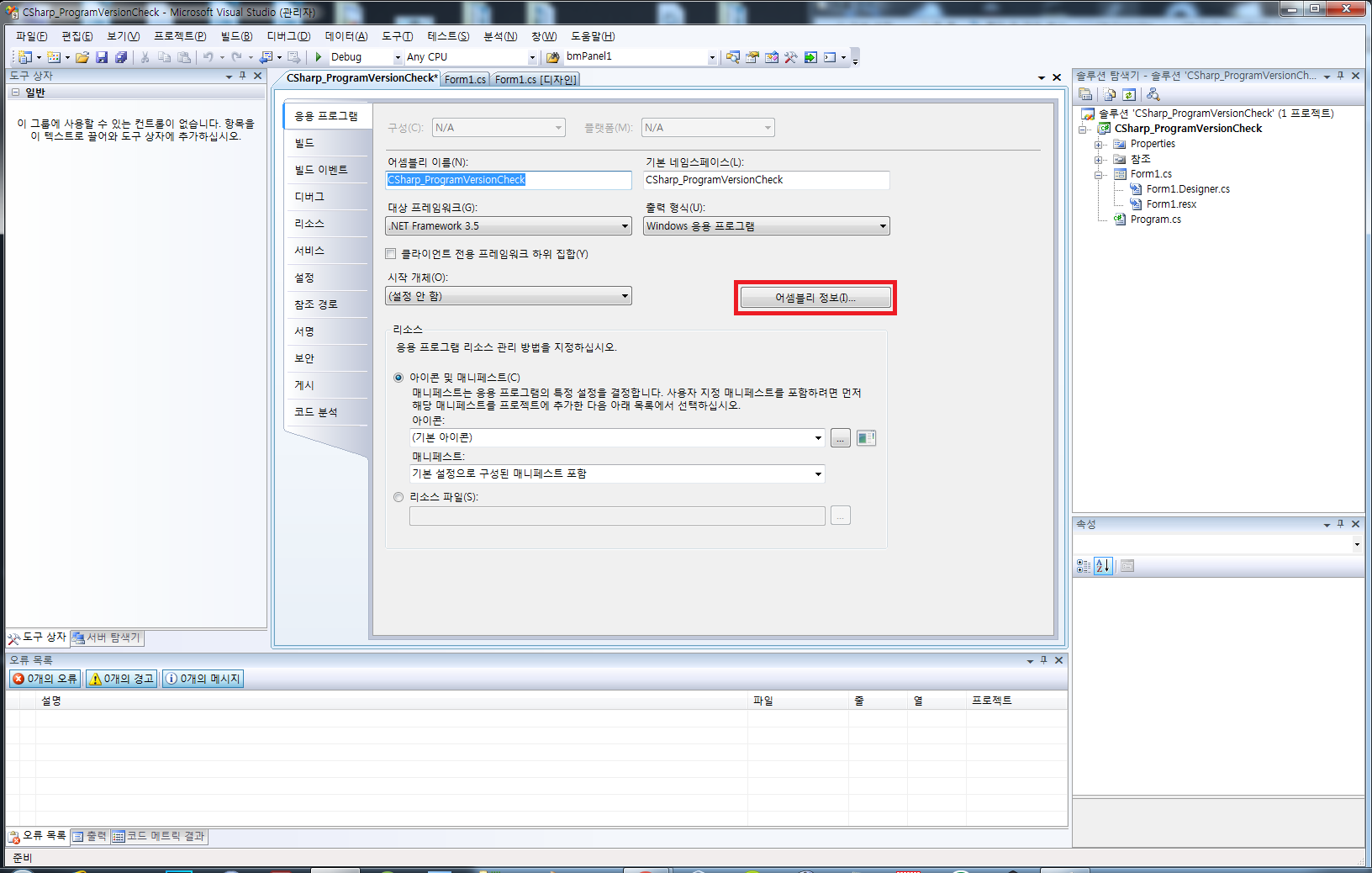This screenshot has width=1372, height=873.
Task: Expand the 참조 references node
Action: tap(1099, 160)
